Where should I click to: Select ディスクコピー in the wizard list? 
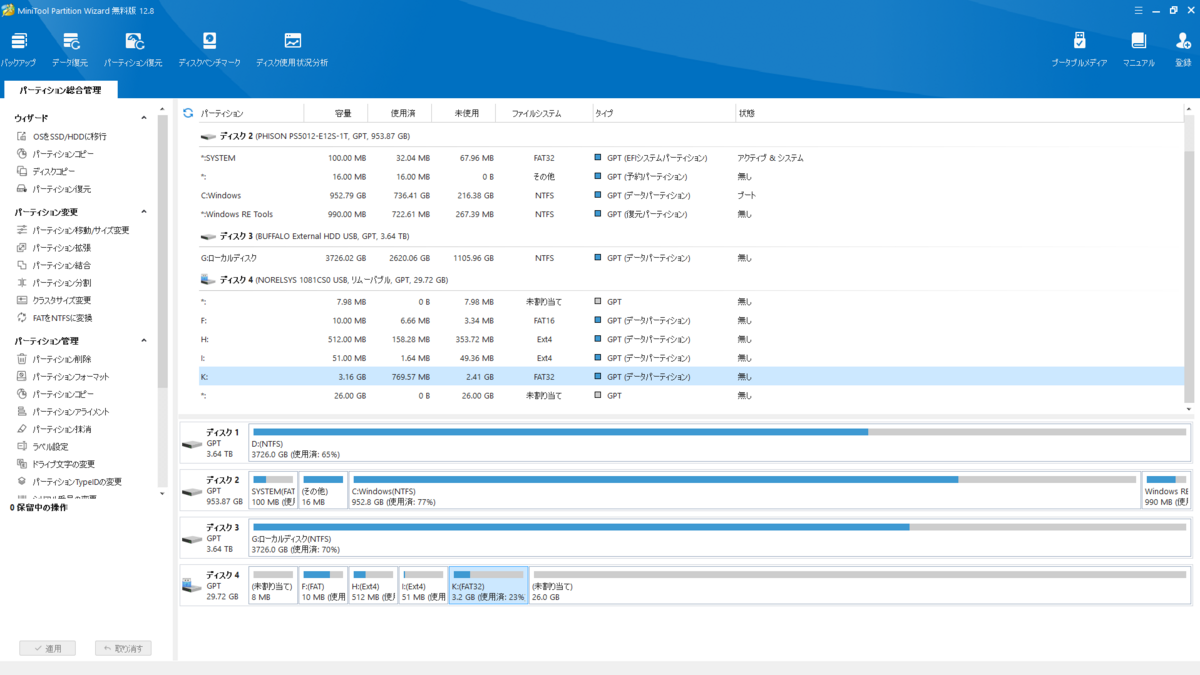point(46,171)
